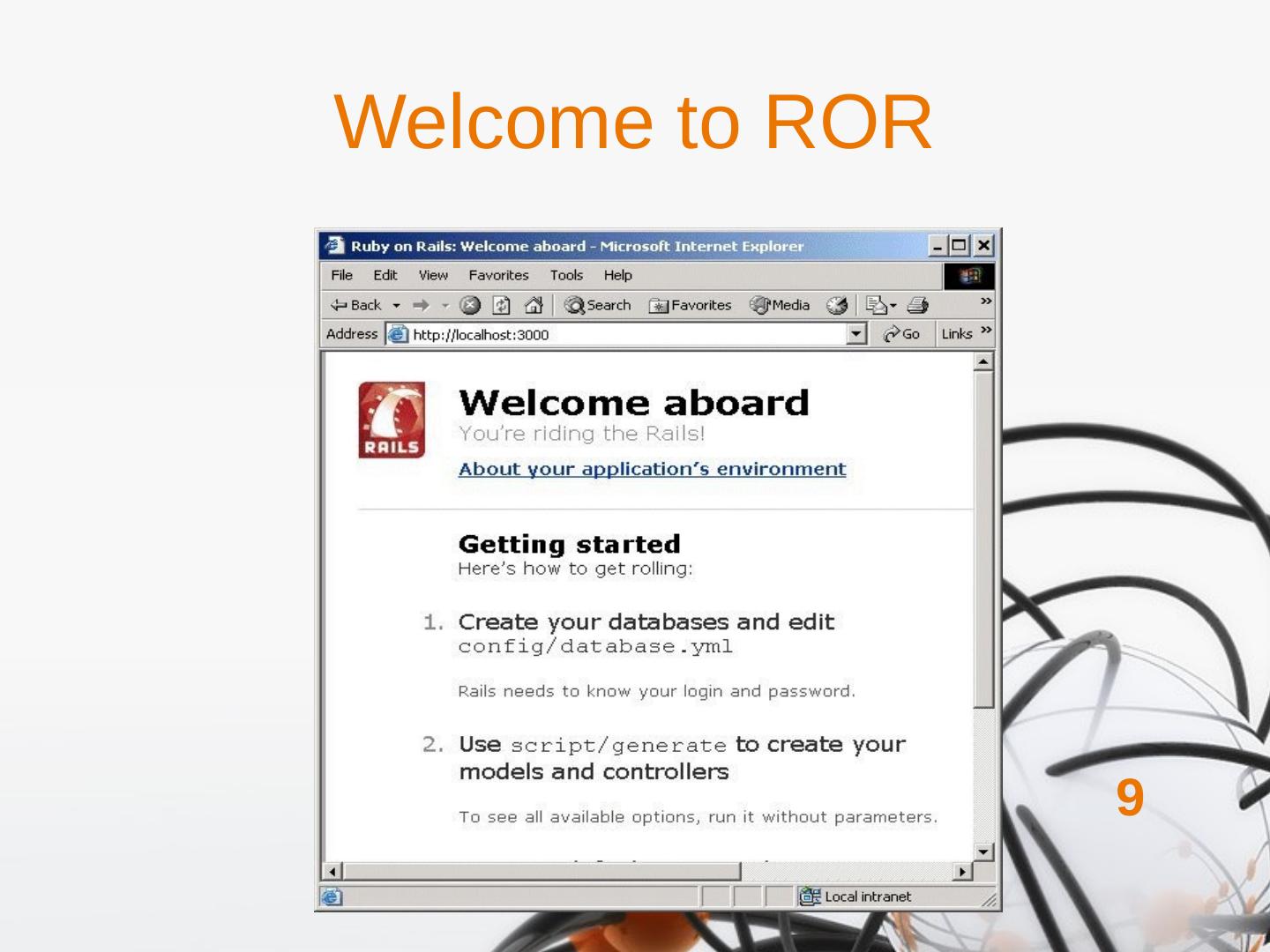Expand the Mail button dropdown arrow

pyautogui.click(x=893, y=306)
